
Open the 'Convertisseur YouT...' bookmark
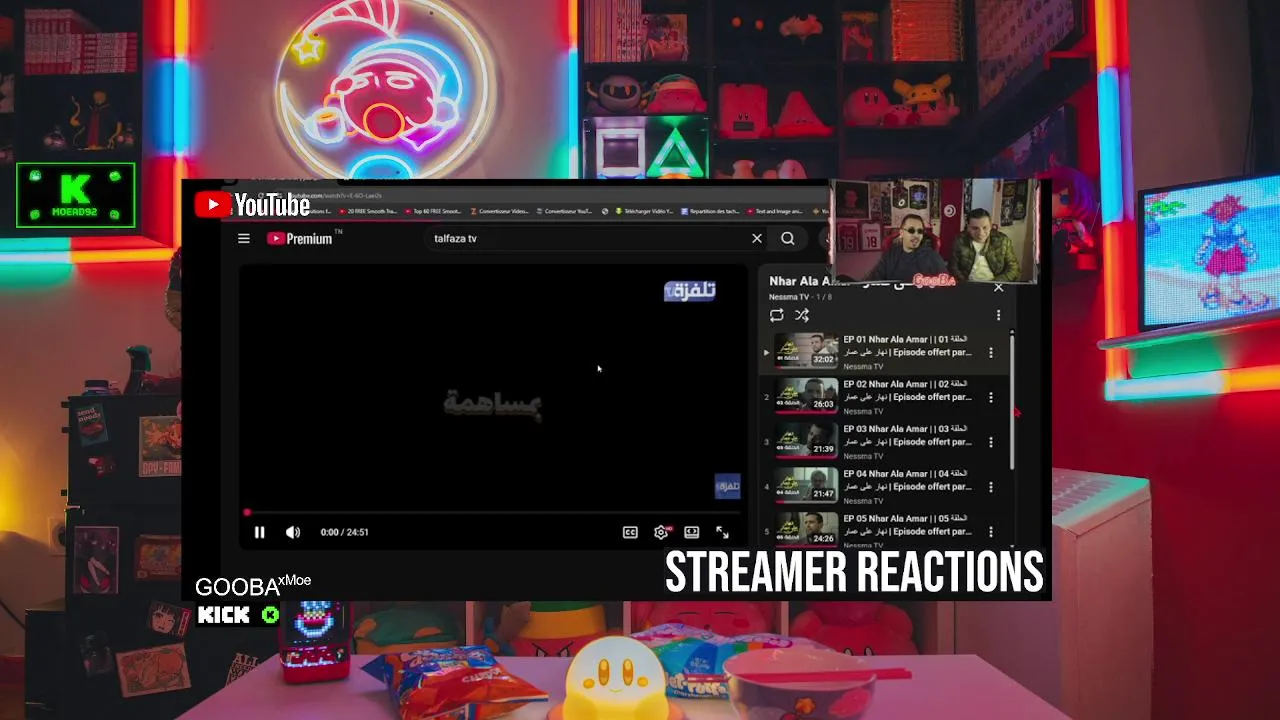click(x=566, y=211)
